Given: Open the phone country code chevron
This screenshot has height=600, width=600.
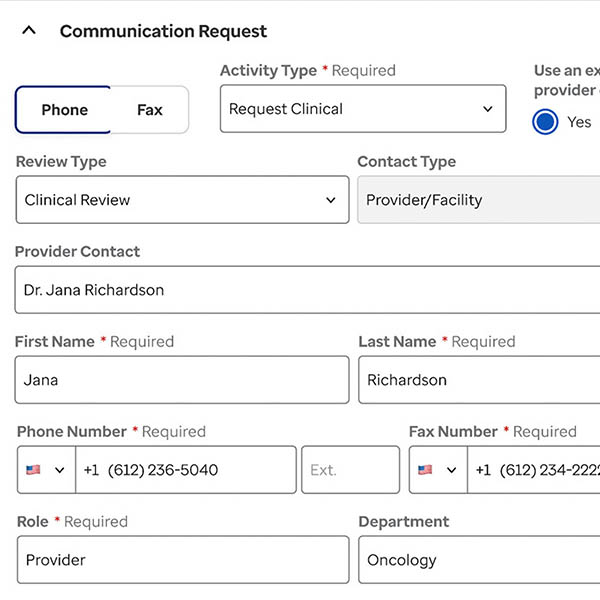Looking at the screenshot, I should point(59,470).
